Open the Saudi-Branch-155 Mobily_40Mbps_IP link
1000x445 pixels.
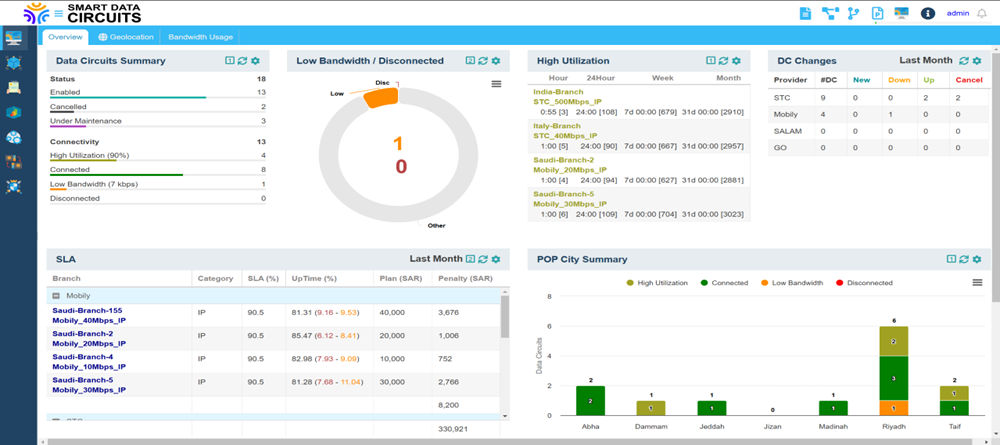click(88, 316)
